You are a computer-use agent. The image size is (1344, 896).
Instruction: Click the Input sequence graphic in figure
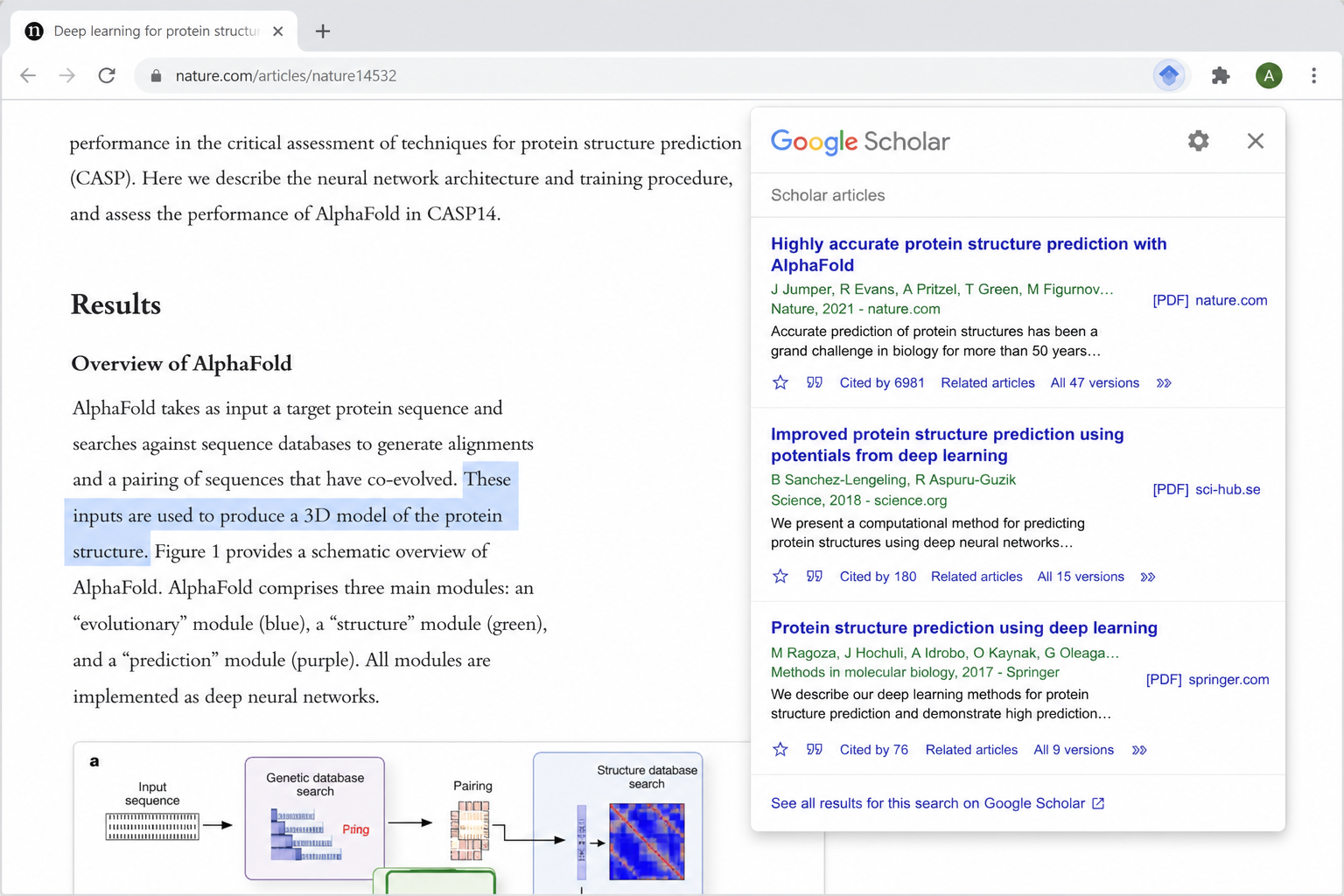coord(152,826)
